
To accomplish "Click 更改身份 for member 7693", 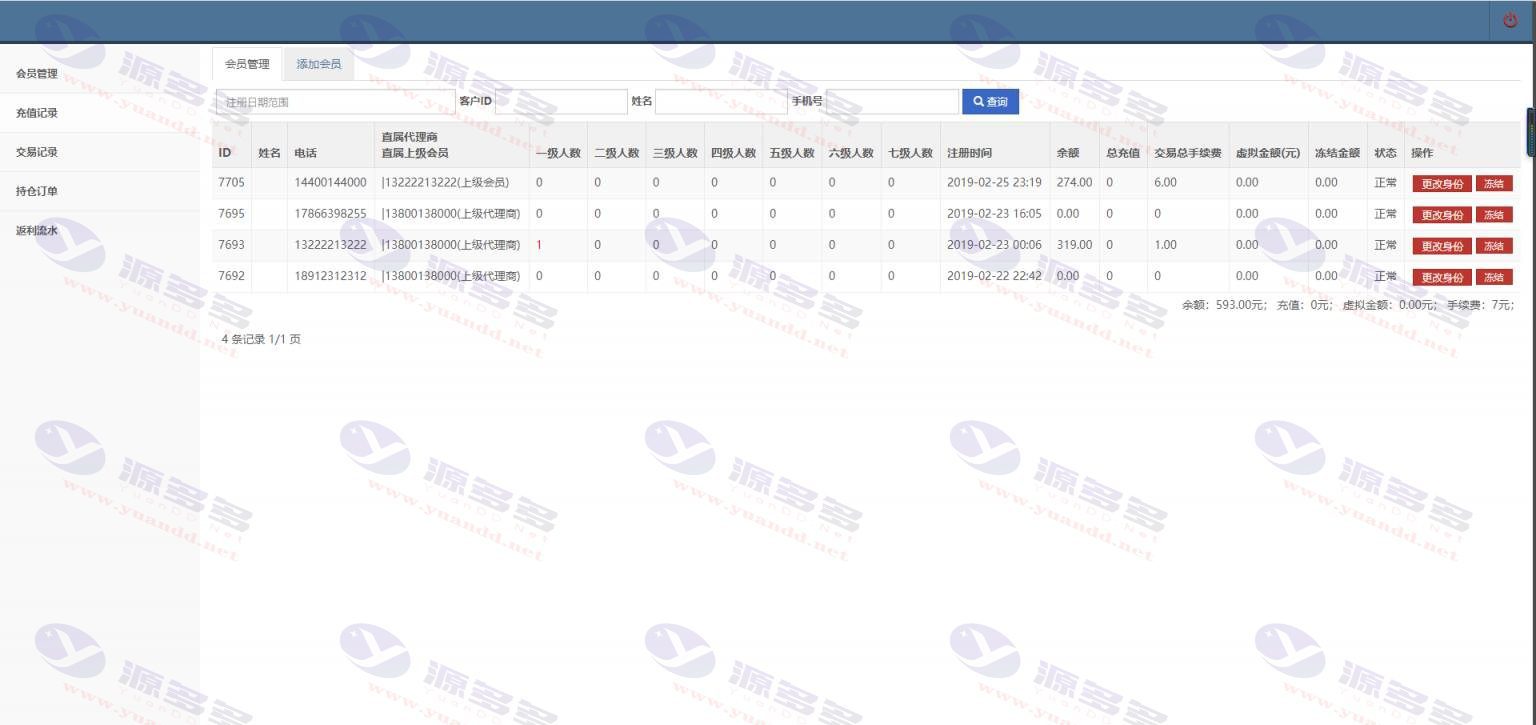I will [1442, 246].
